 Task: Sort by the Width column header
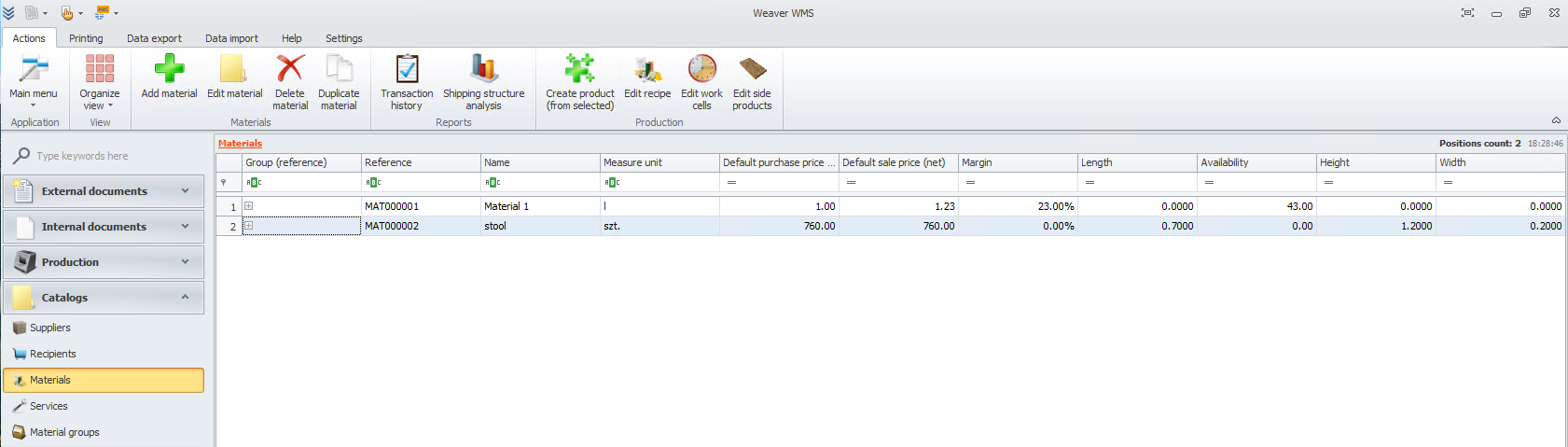[1501, 162]
